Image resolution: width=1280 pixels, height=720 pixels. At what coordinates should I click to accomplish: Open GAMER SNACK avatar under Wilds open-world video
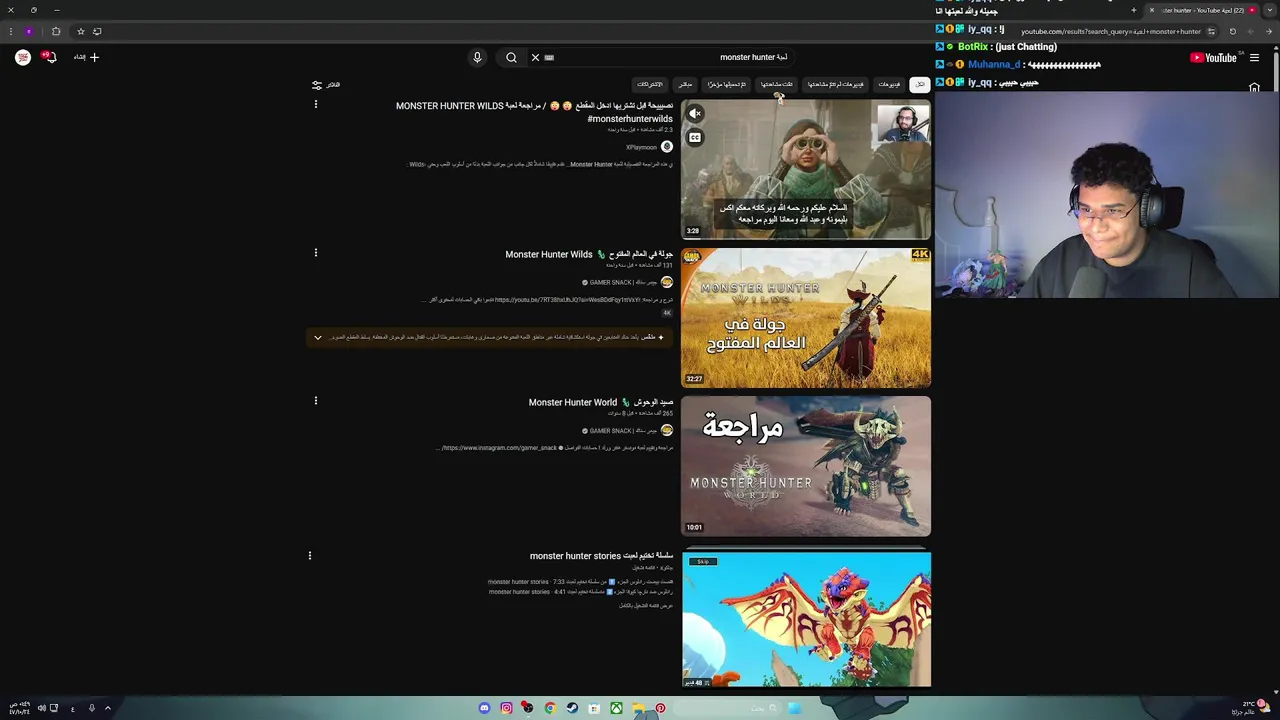(667, 282)
